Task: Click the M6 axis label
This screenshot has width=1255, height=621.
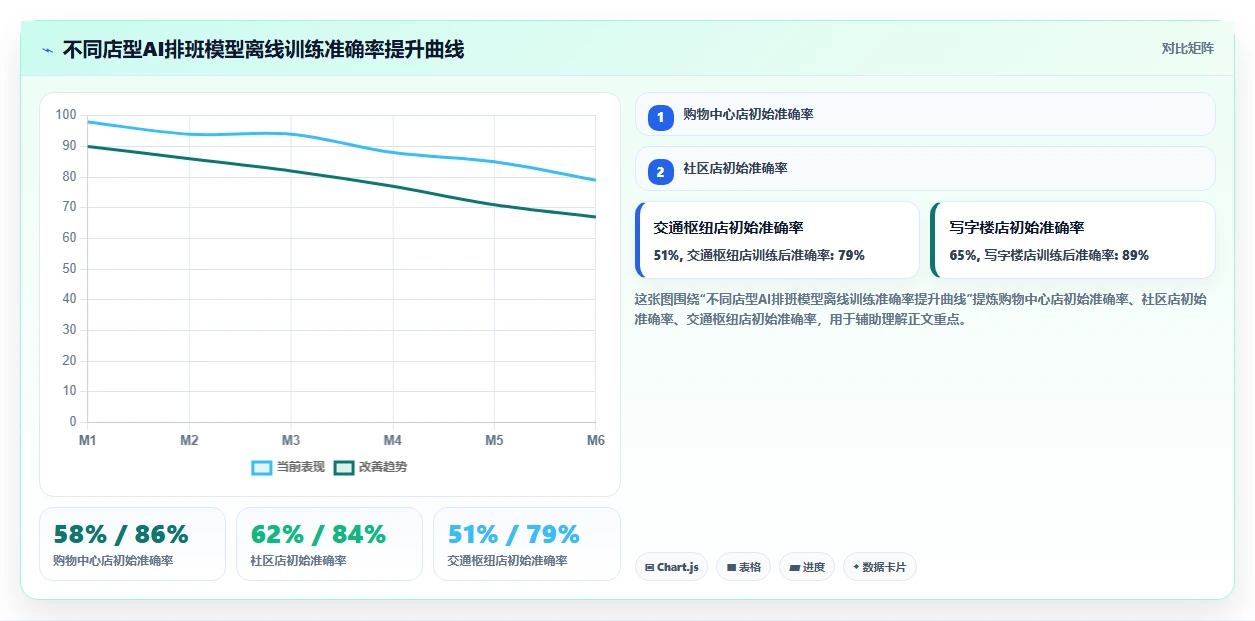Action: pyautogui.click(x=596, y=440)
